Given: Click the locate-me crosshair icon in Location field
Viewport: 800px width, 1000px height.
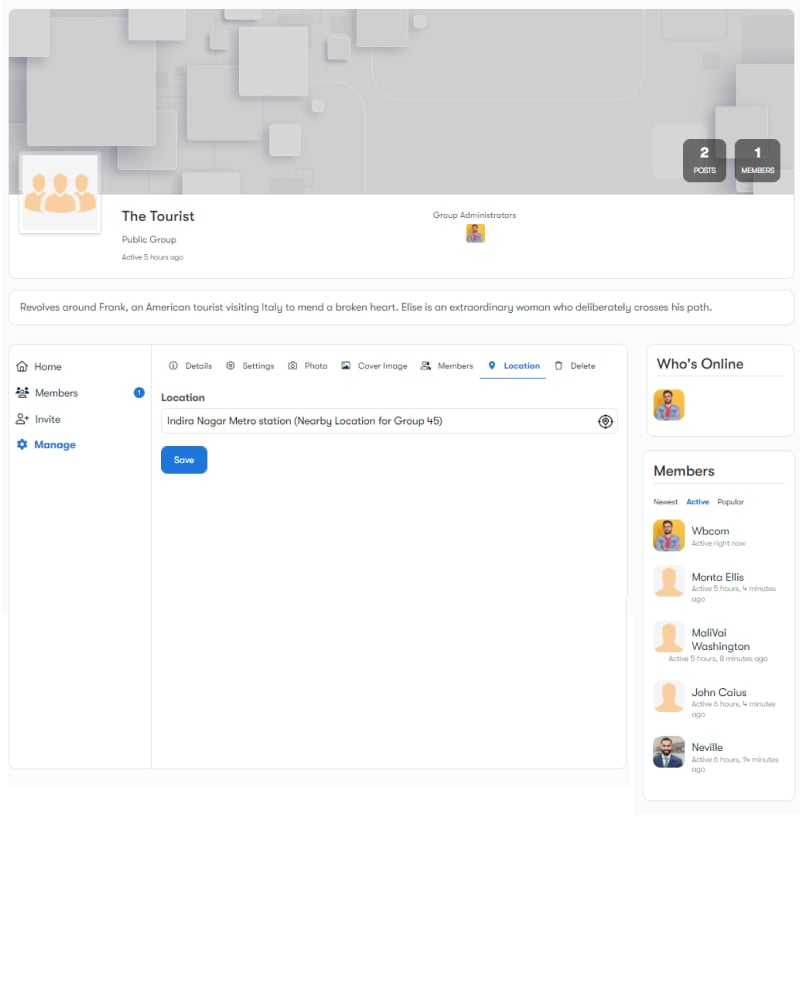Looking at the screenshot, I should point(605,421).
